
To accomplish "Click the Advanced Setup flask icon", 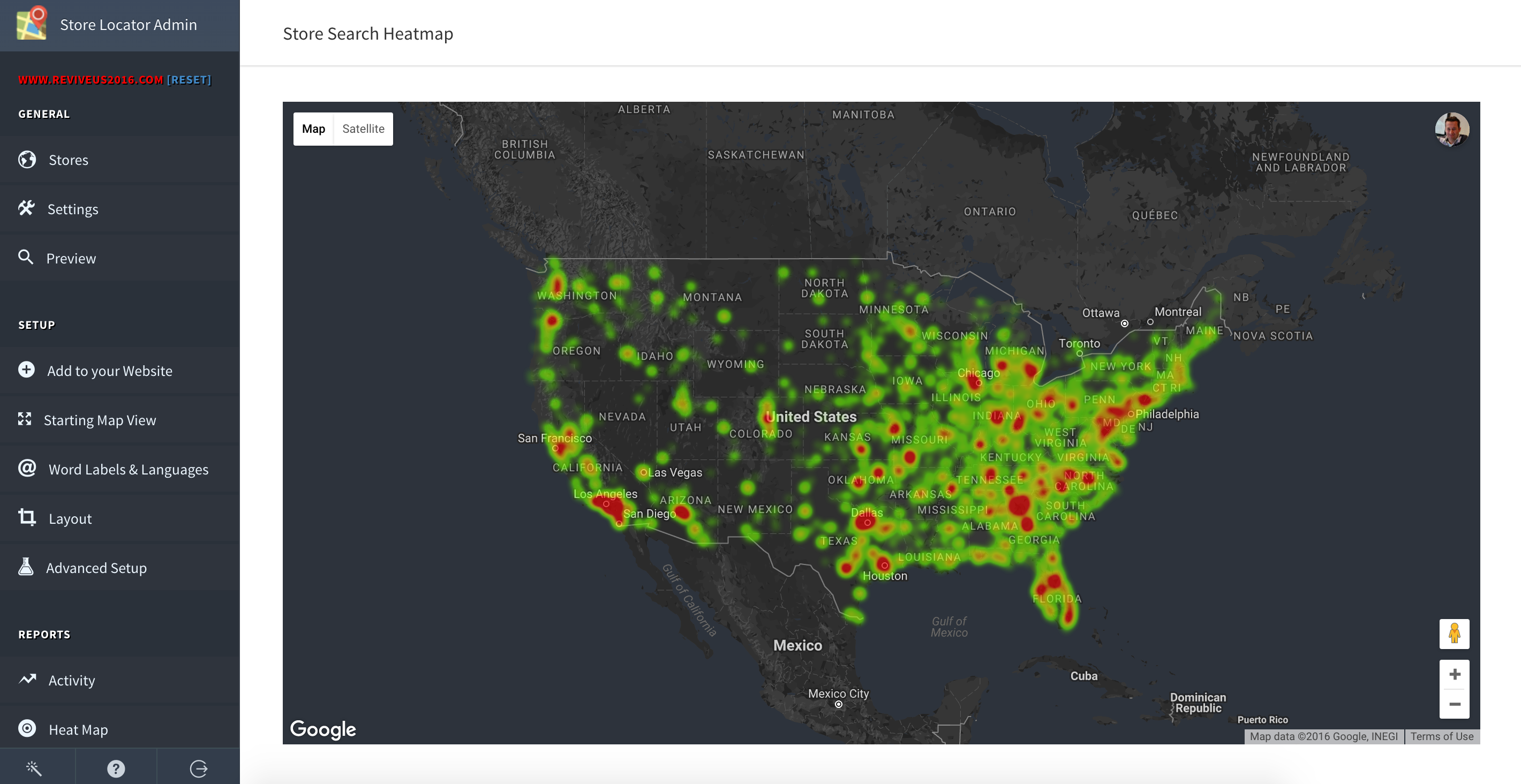I will click(x=25, y=567).
